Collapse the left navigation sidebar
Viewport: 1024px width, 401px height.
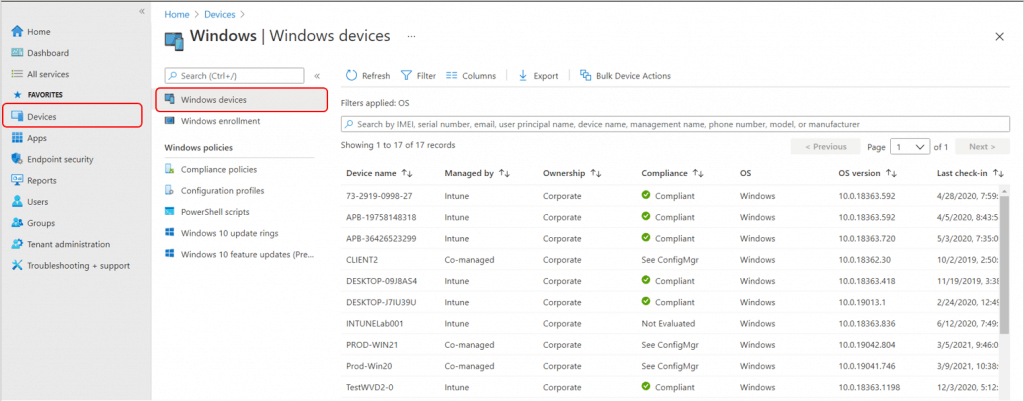(x=142, y=11)
